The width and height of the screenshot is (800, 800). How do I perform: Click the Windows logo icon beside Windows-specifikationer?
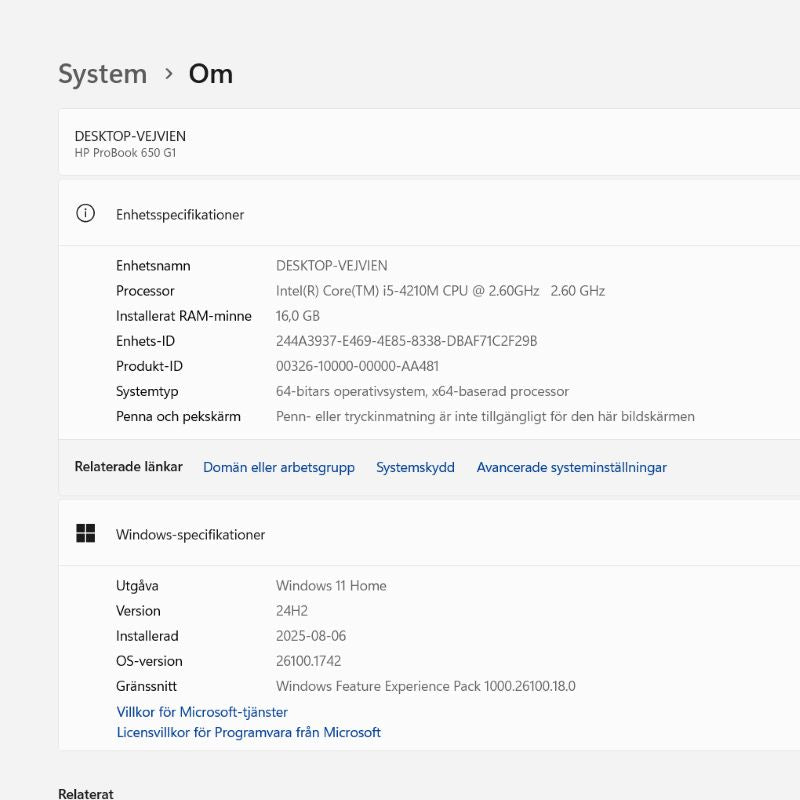(86, 534)
